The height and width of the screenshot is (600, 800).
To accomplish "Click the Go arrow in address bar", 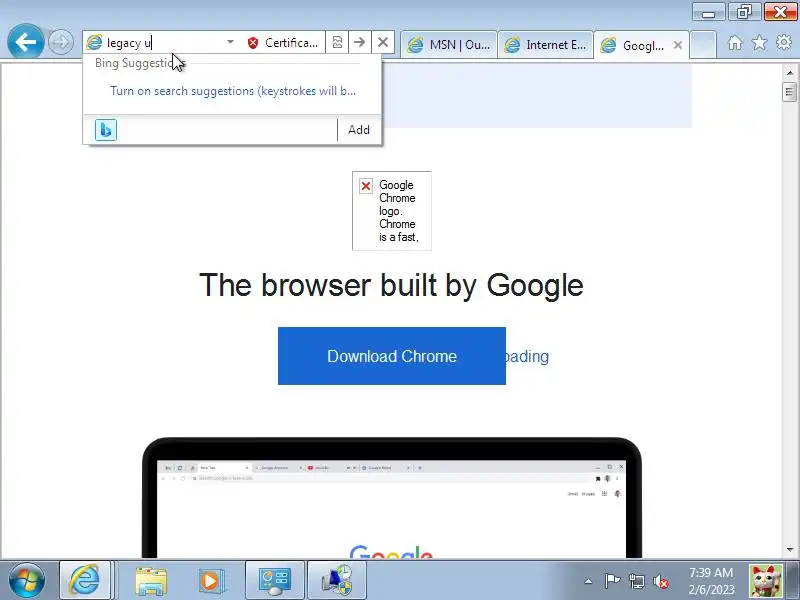I will click(x=360, y=42).
